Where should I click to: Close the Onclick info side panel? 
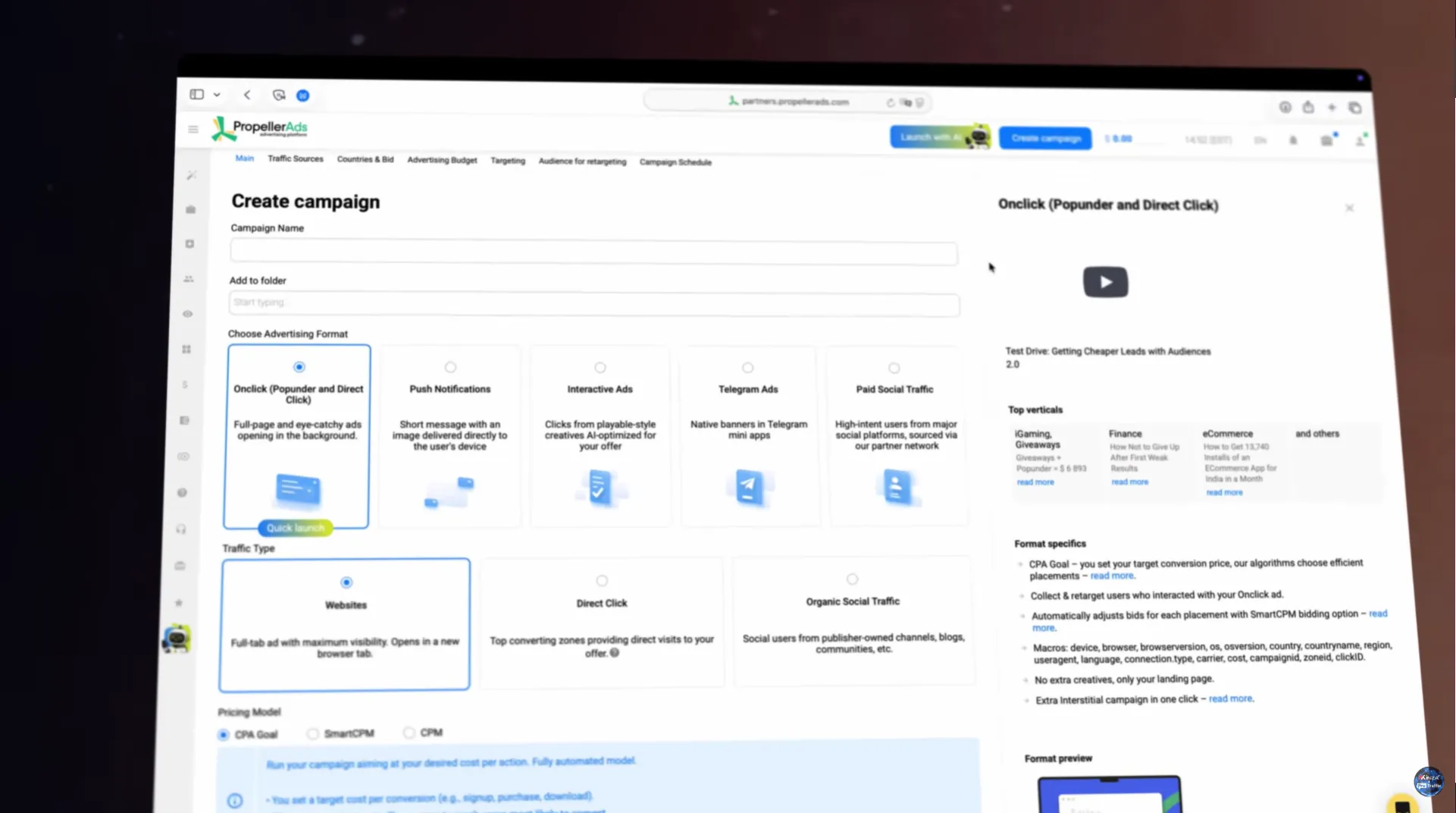coord(1349,208)
